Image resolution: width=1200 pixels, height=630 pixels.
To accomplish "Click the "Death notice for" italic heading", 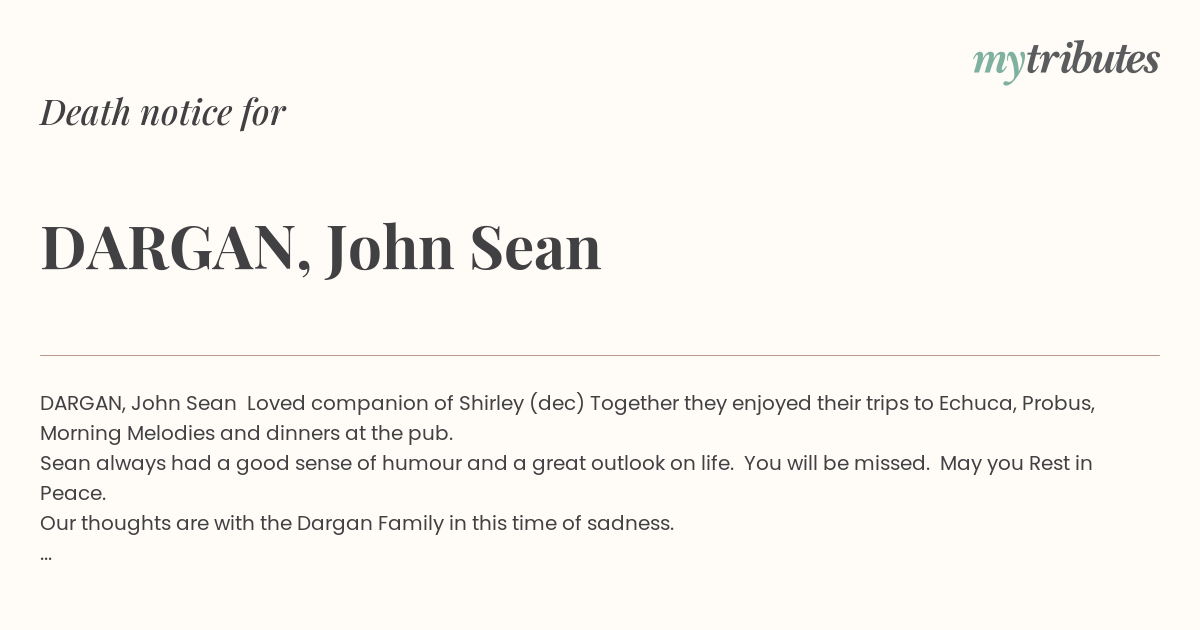I will 163,112.
